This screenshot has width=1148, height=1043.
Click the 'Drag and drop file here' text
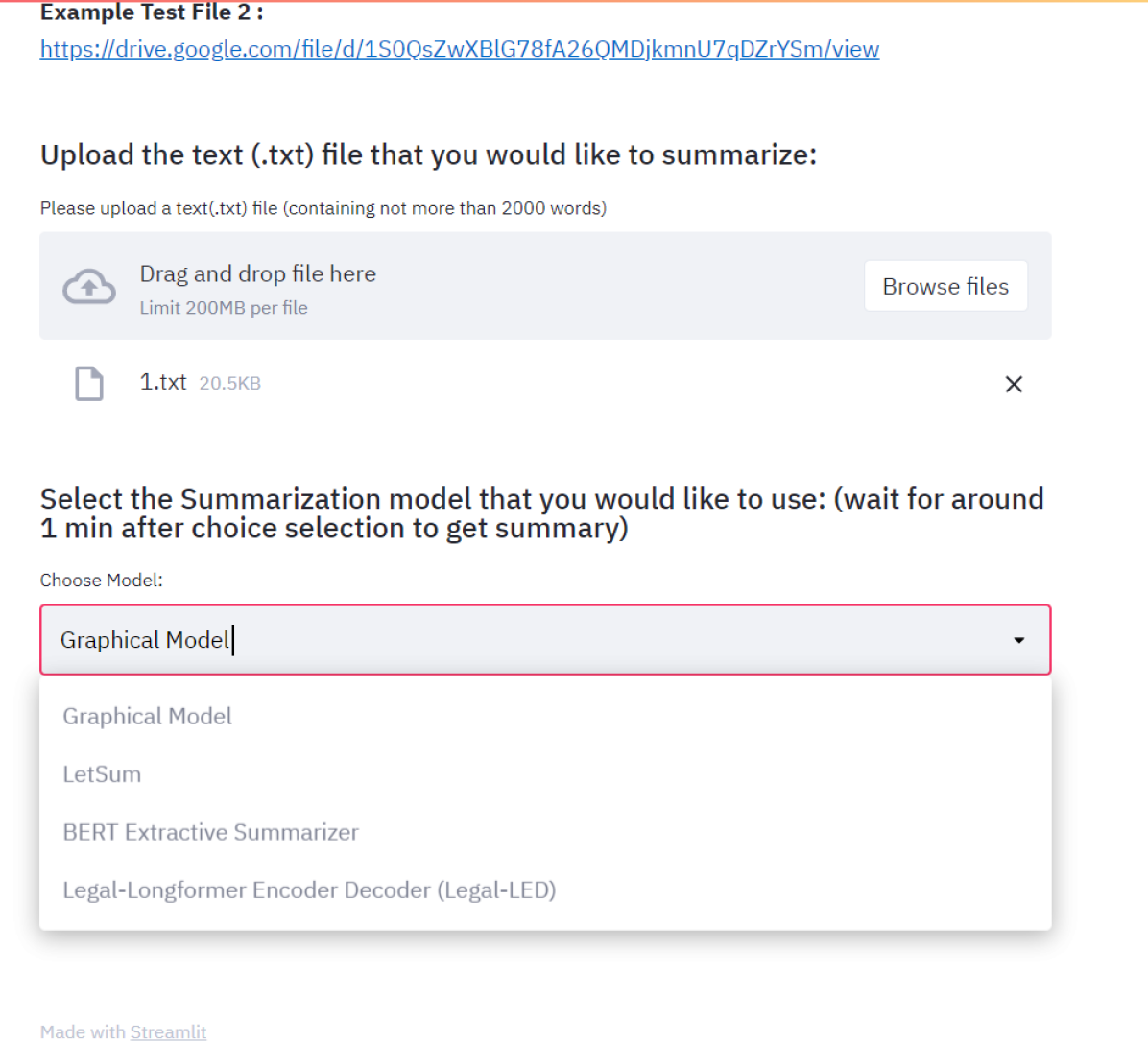tap(258, 274)
